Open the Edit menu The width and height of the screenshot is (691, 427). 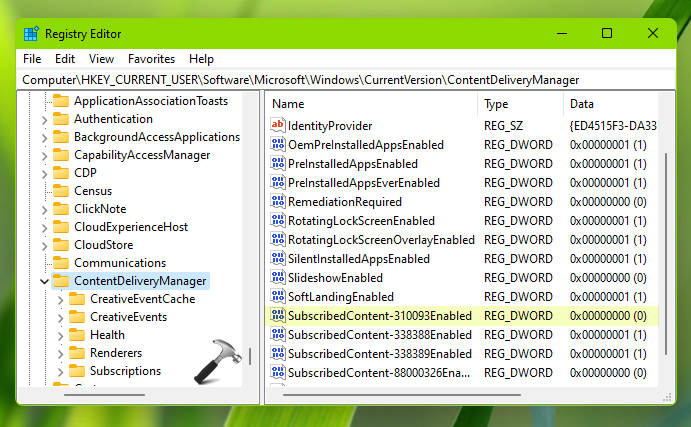pos(65,59)
